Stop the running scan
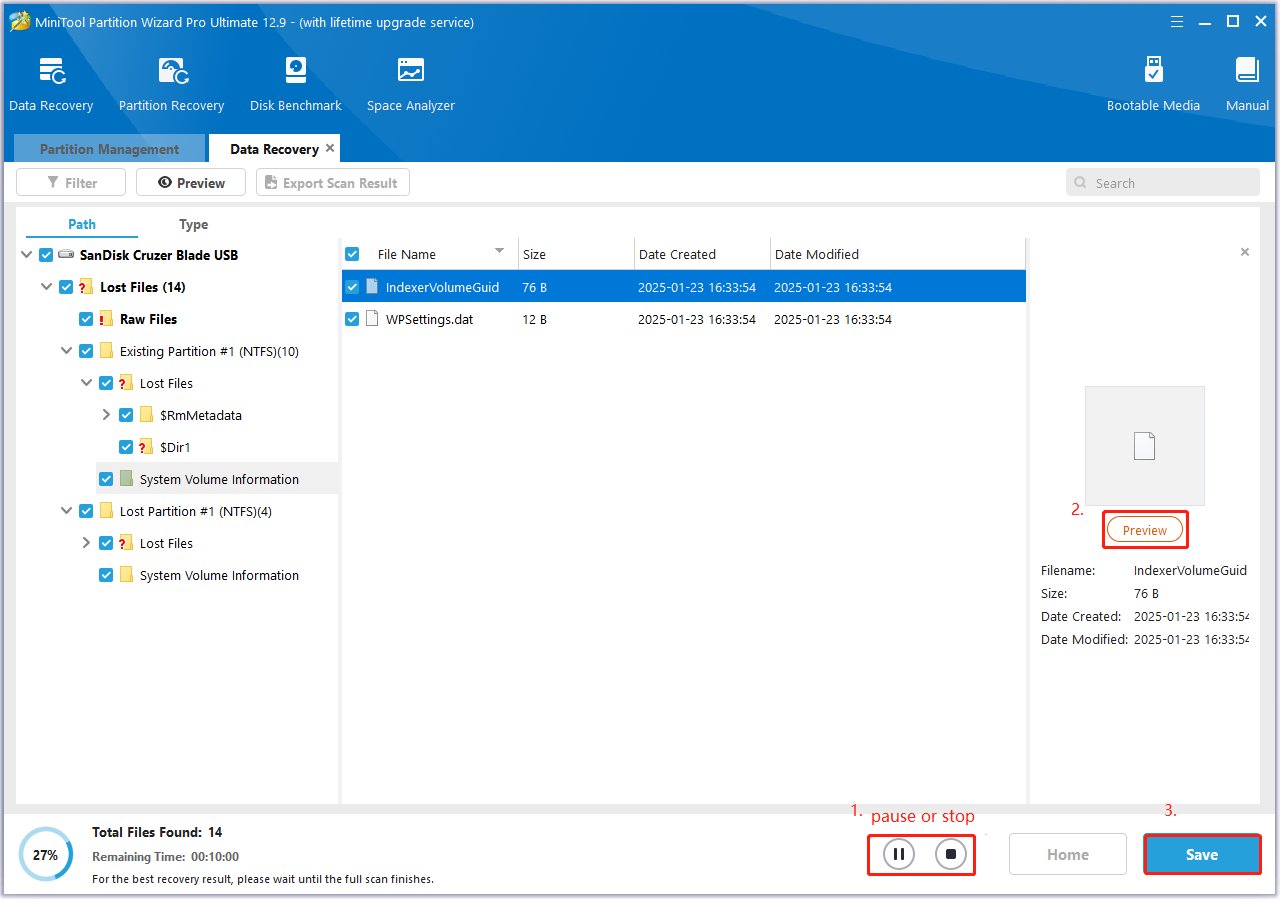Screen dimensions: 1280x903 [x=952, y=854]
